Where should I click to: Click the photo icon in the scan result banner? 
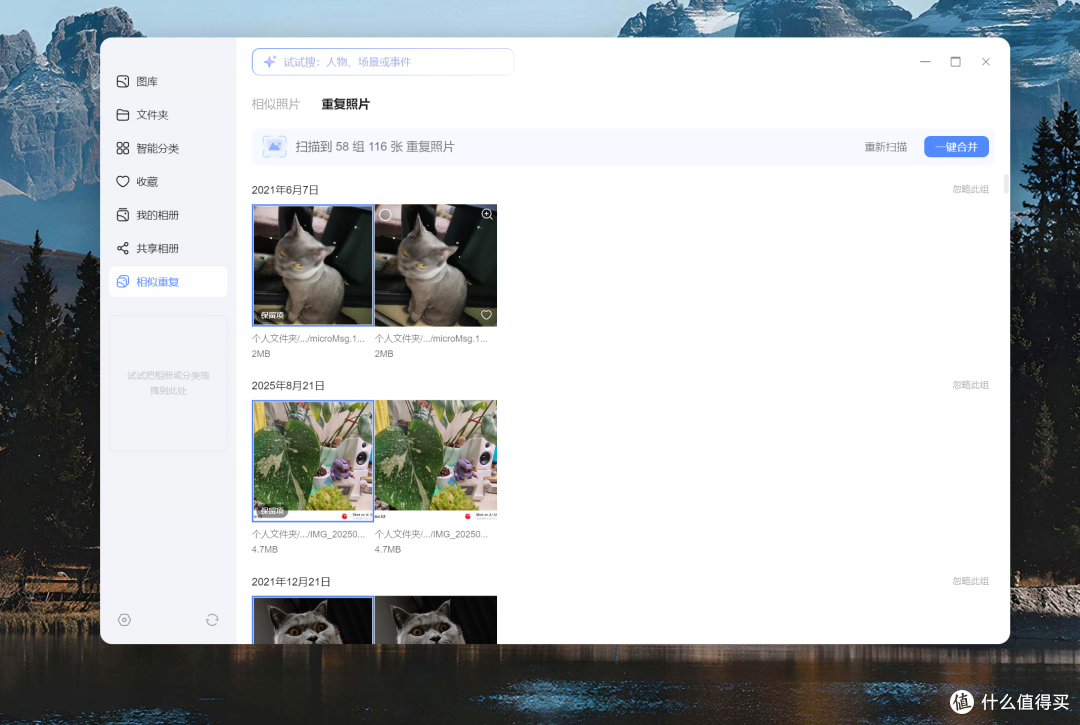[274, 147]
